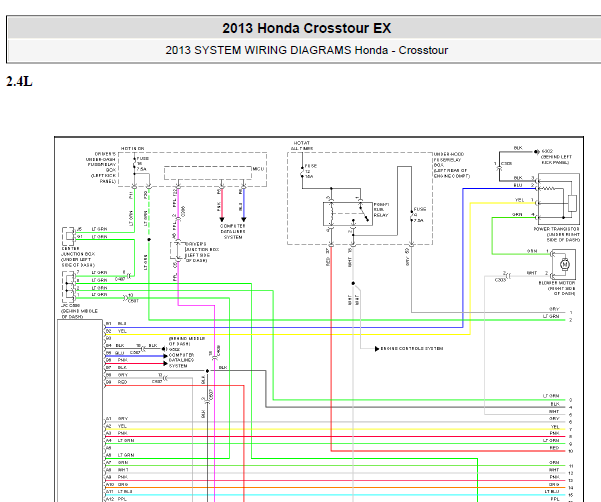Click the Fuse 12 symbol in under-hood box

[302, 171]
